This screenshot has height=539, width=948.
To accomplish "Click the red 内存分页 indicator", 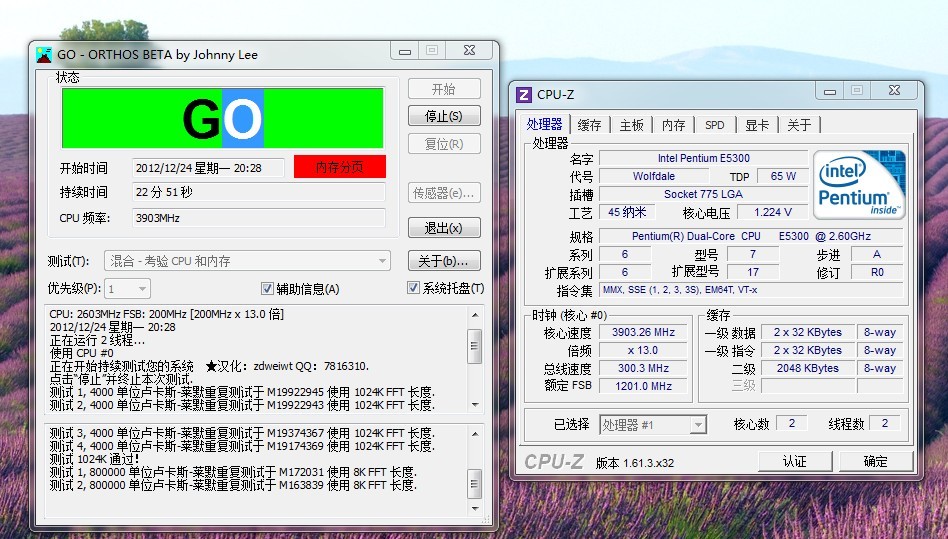I will [340, 167].
